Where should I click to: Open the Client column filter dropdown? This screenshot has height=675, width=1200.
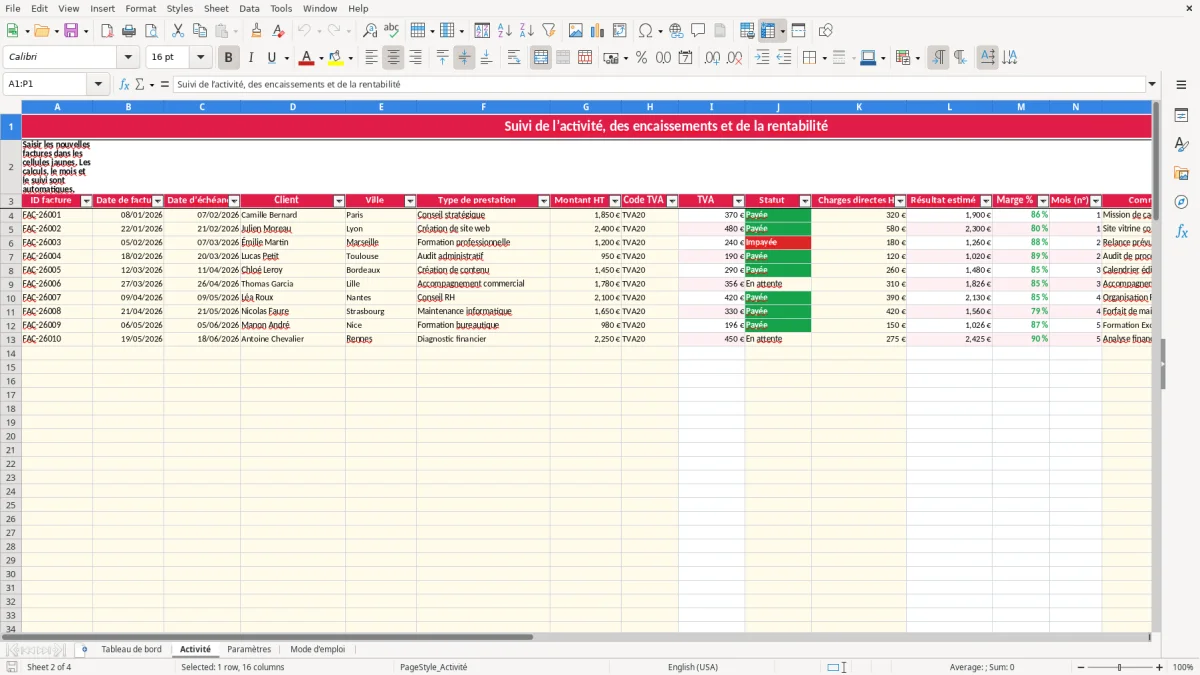[x=338, y=201]
